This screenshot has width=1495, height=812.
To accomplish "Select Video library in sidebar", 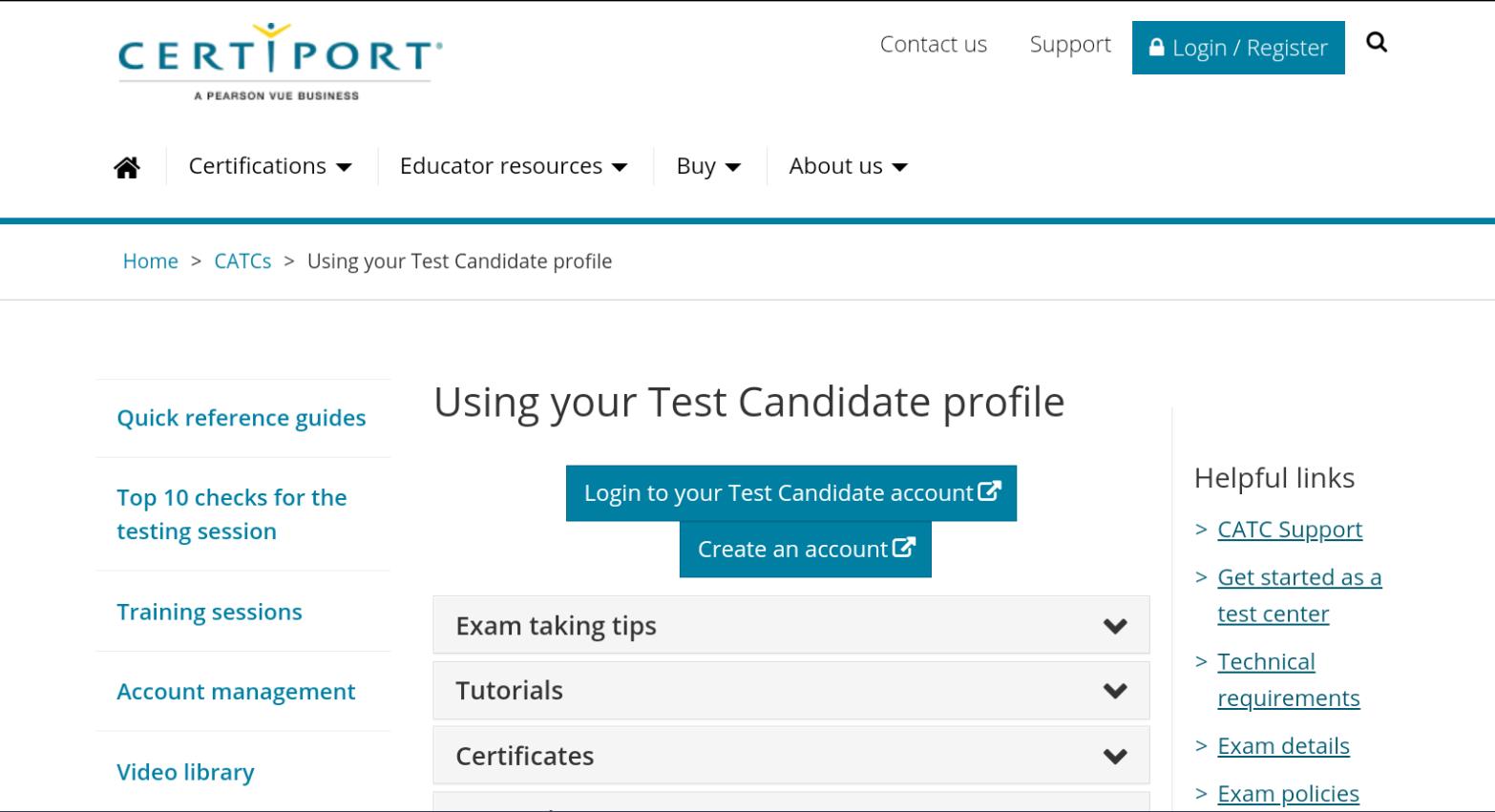I will tap(185, 772).
